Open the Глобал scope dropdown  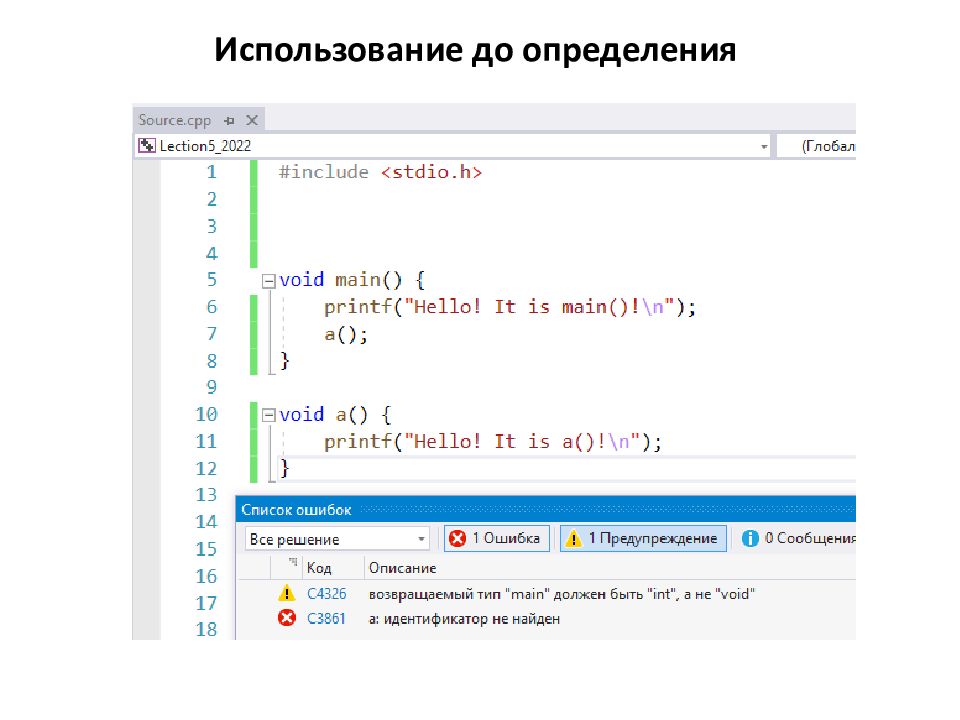[816, 146]
